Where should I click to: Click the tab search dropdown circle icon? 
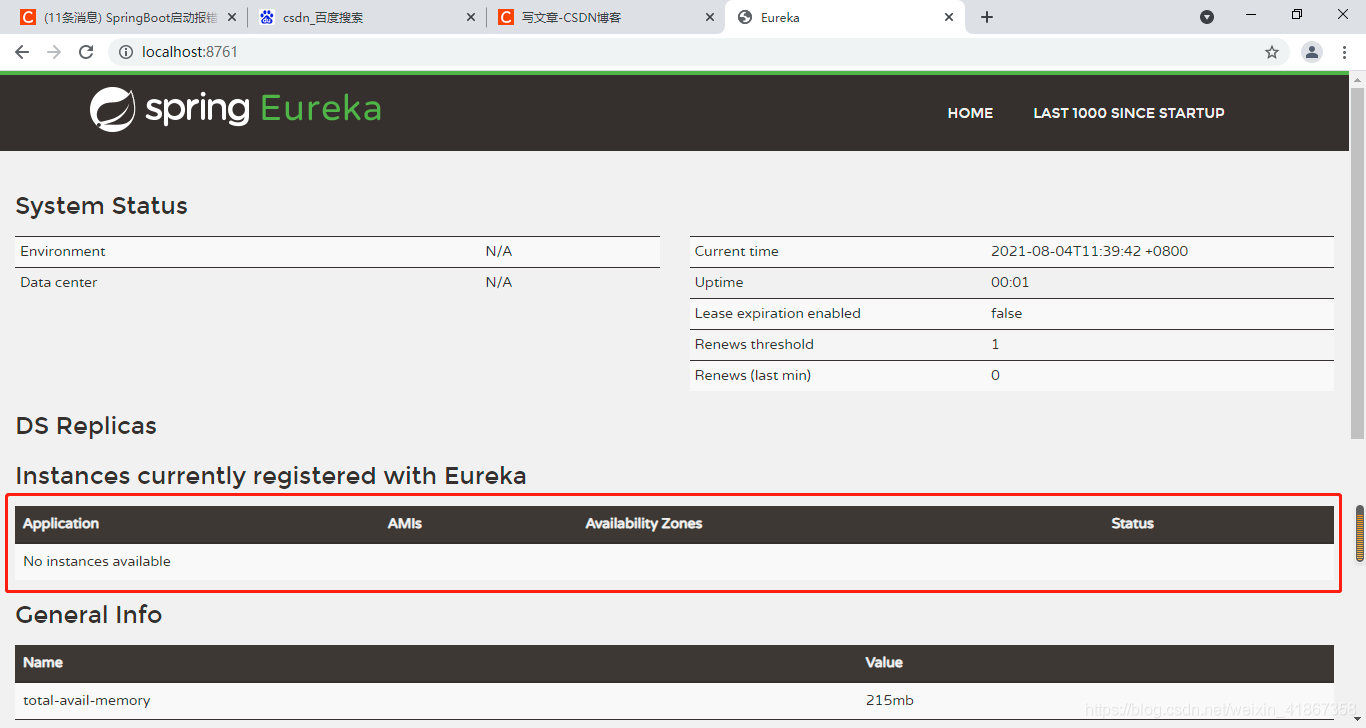1207,17
